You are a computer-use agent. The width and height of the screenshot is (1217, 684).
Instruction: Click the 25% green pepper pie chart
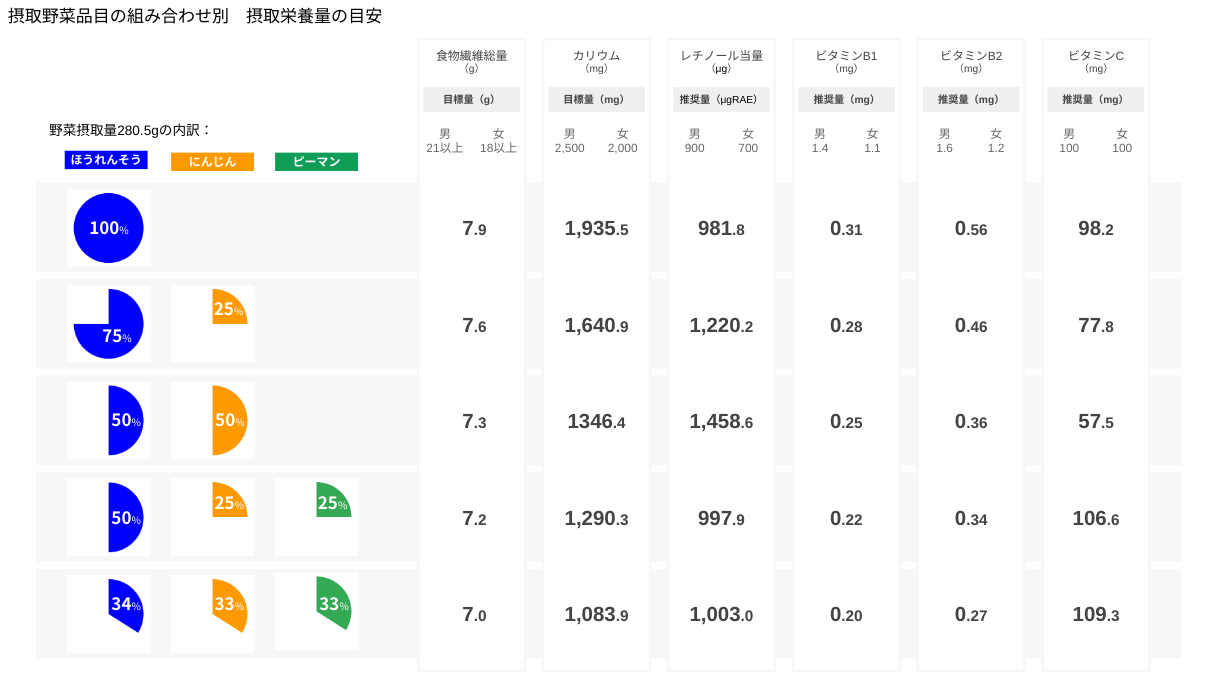click(x=333, y=502)
